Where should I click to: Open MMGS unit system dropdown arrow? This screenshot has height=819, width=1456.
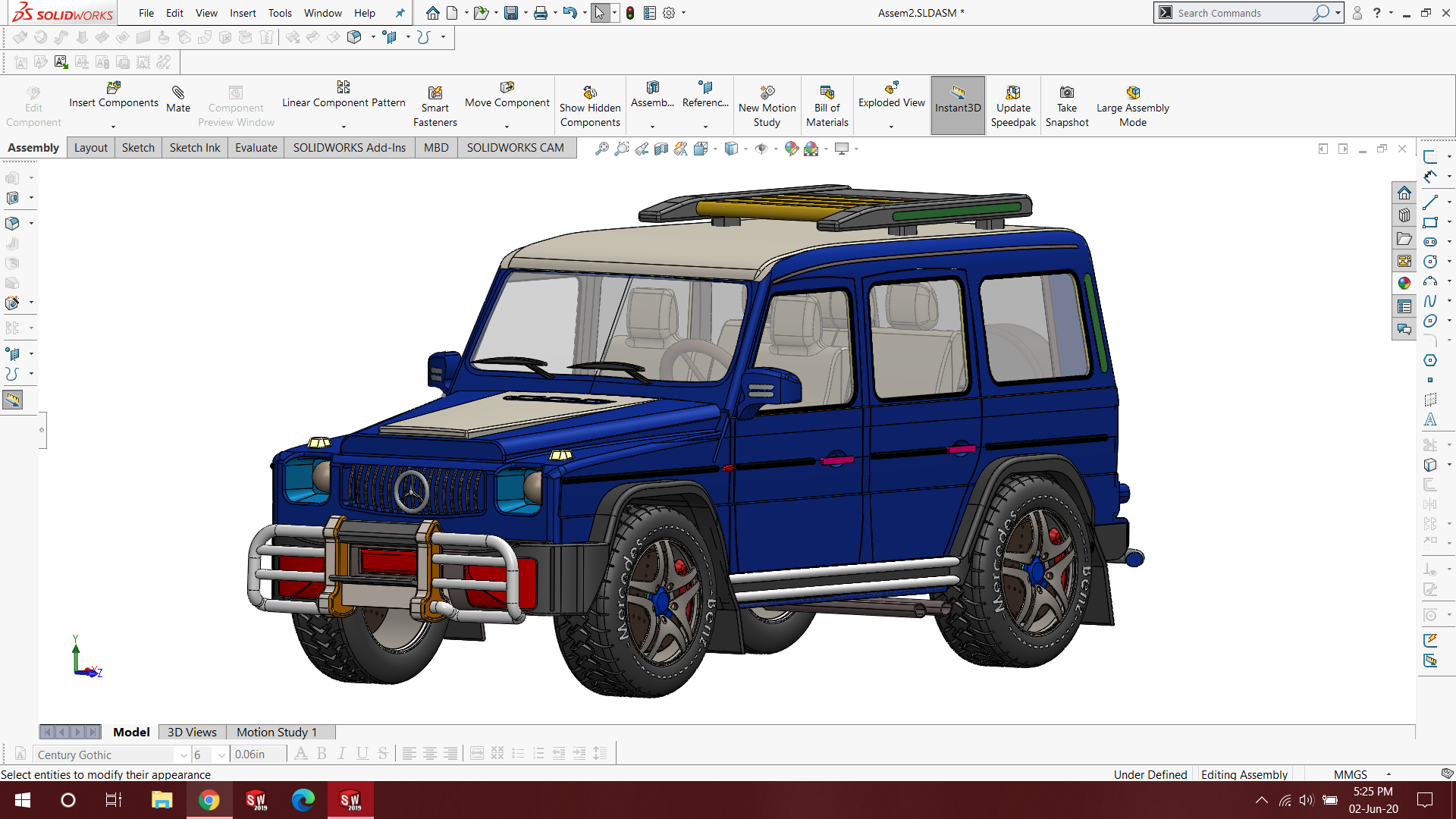pos(1389,774)
